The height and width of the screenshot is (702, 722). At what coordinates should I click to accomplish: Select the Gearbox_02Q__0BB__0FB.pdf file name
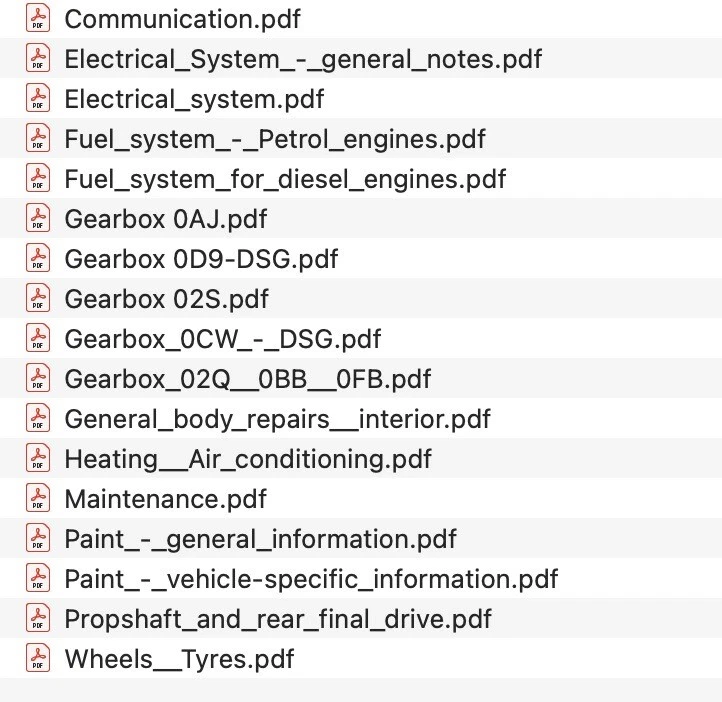[x=248, y=379]
